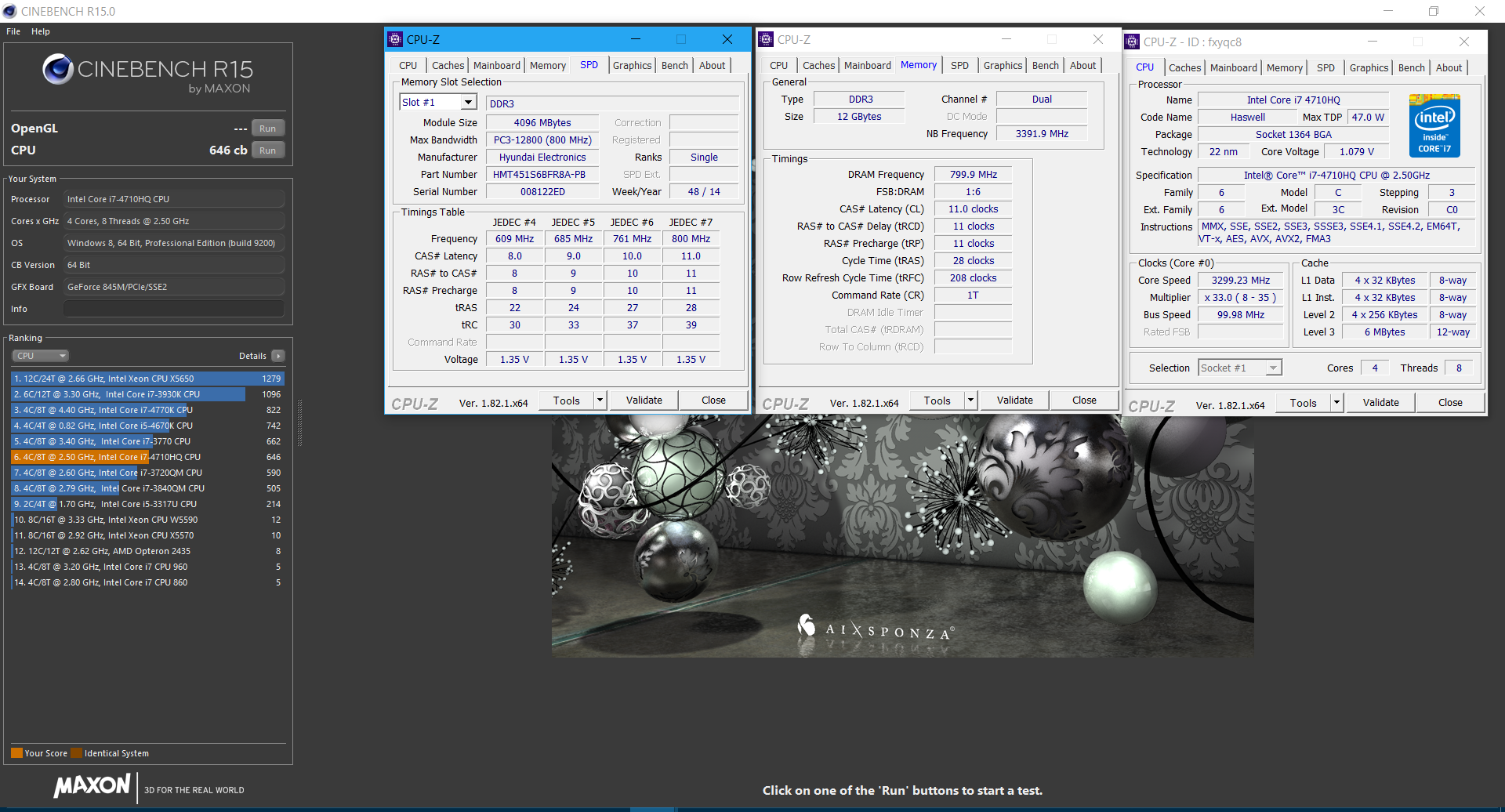
Task: Click the MAXON logo at bottom left
Action: coord(92,787)
